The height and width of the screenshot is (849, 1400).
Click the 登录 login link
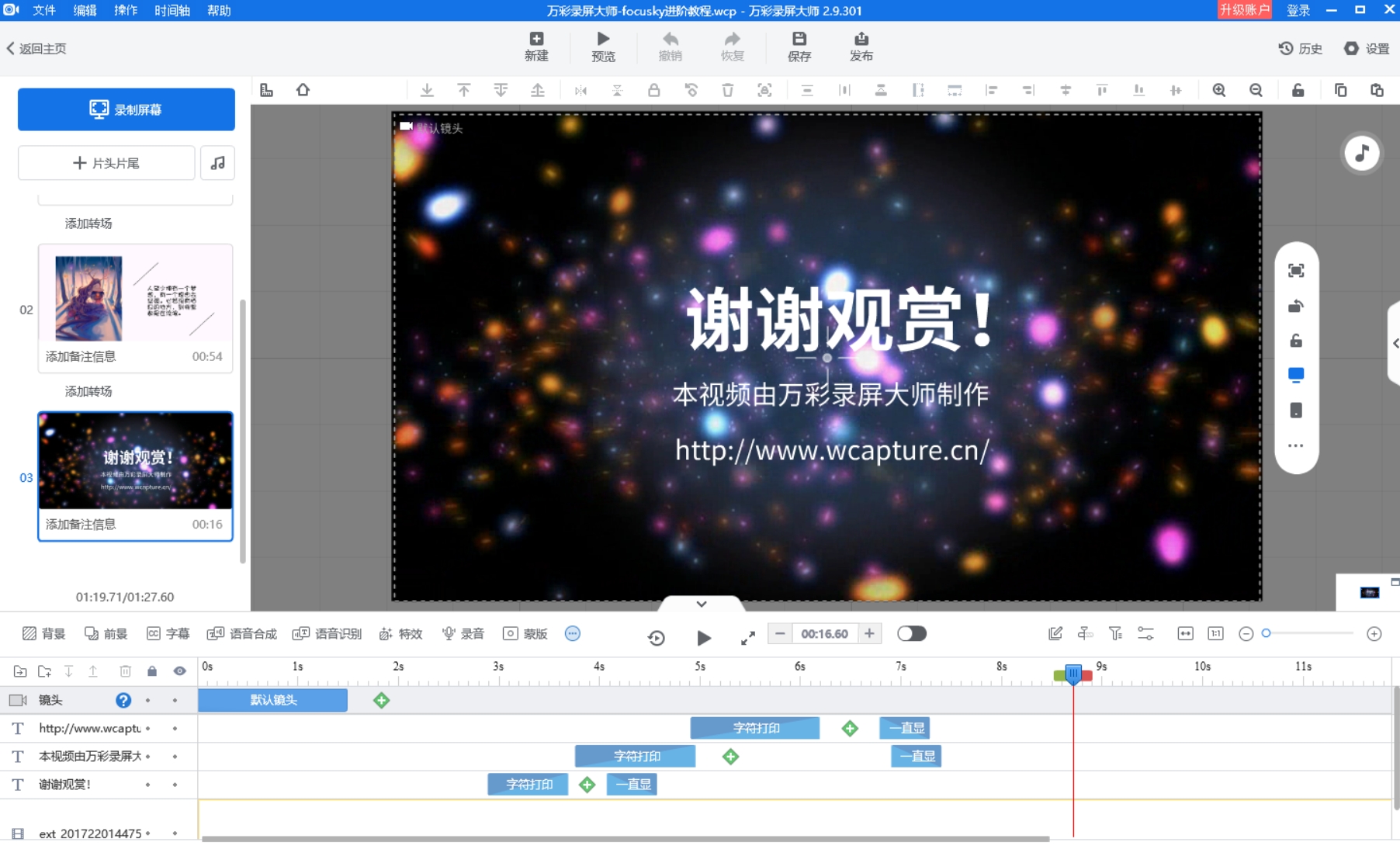point(1298,10)
